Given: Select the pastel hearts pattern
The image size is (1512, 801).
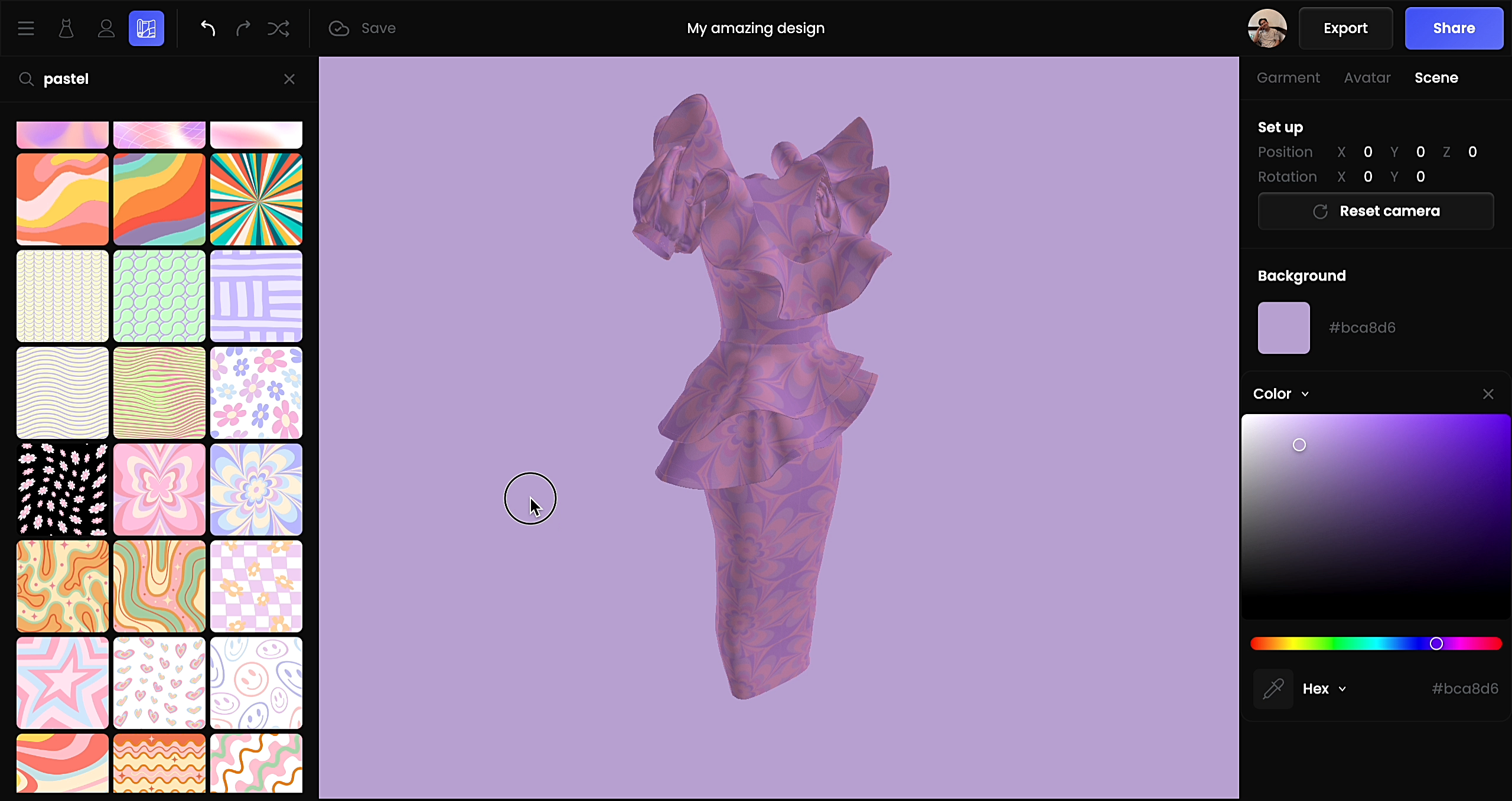Looking at the screenshot, I should point(159,683).
